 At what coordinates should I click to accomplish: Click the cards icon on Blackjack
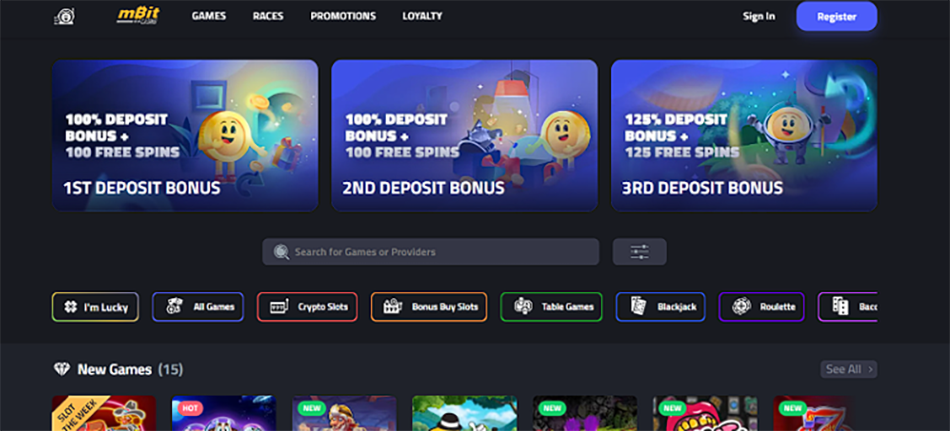click(x=637, y=307)
